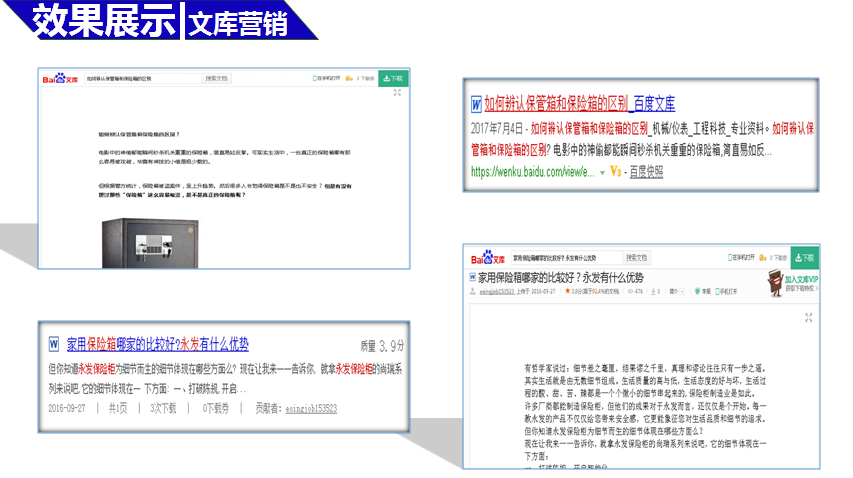This screenshot has width=853, height=478.
Task: Click the V3 credibility badge
Action: point(616,172)
